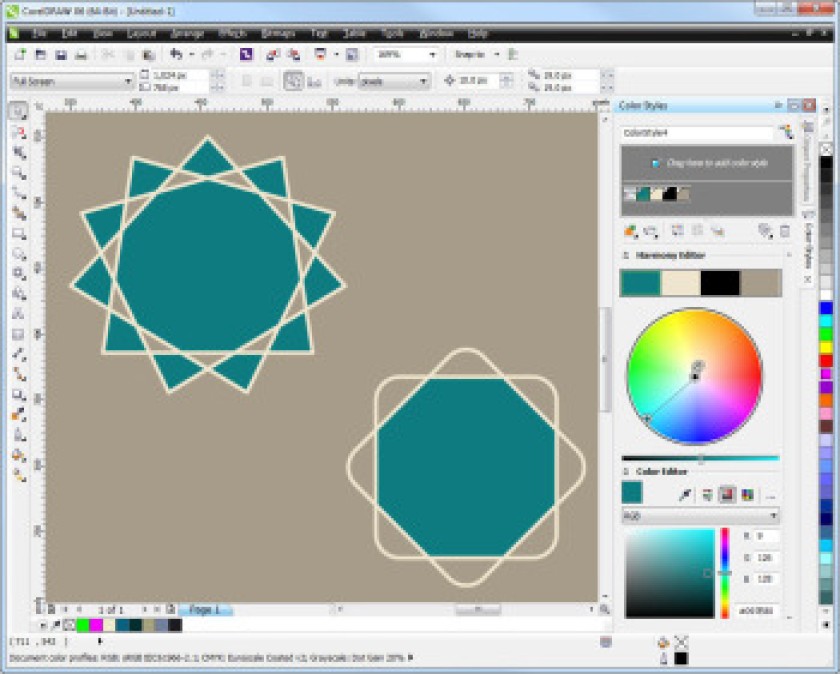840x674 pixels.
Task: Click the ColorStyle4 name field
Action: [698, 132]
